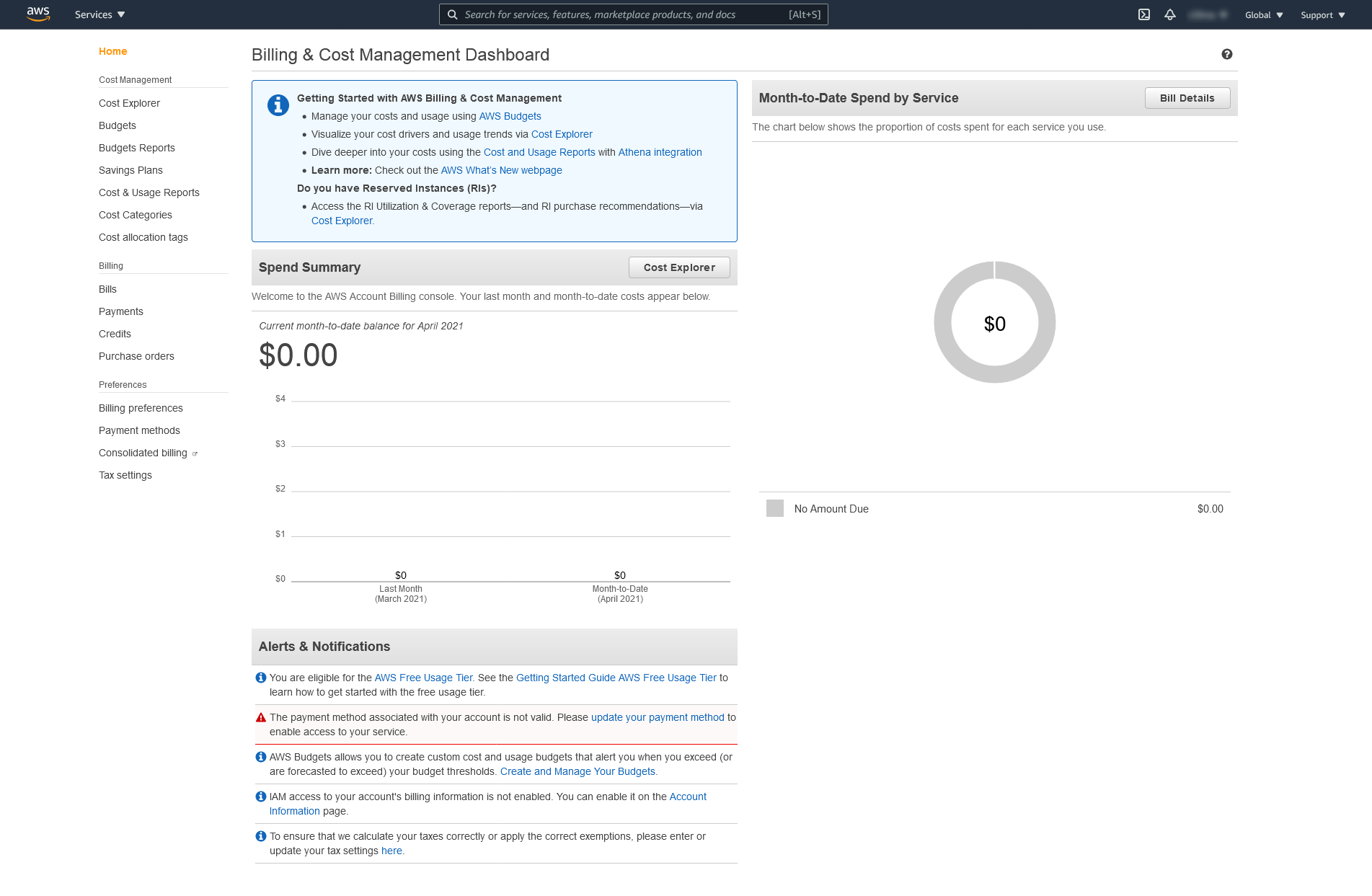
Task: Click the Cost Explorer button in Spend Summary
Action: click(679, 267)
